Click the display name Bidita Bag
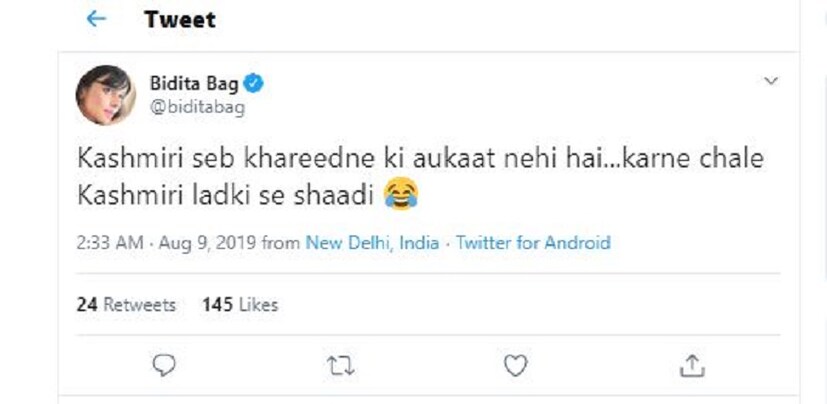The height and width of the screenshot is (404, 827). [x=194, y=83]
